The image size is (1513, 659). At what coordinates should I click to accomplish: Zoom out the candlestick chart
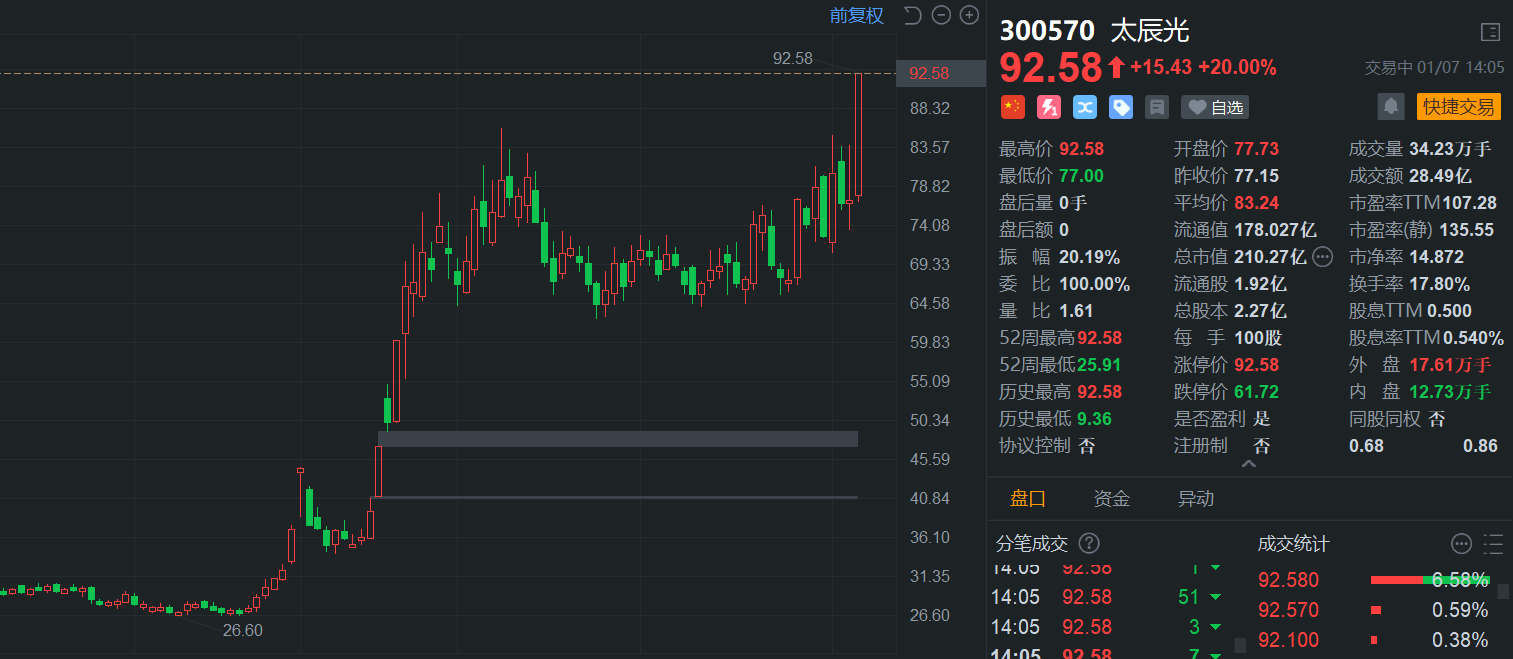(x=940, y=15)
